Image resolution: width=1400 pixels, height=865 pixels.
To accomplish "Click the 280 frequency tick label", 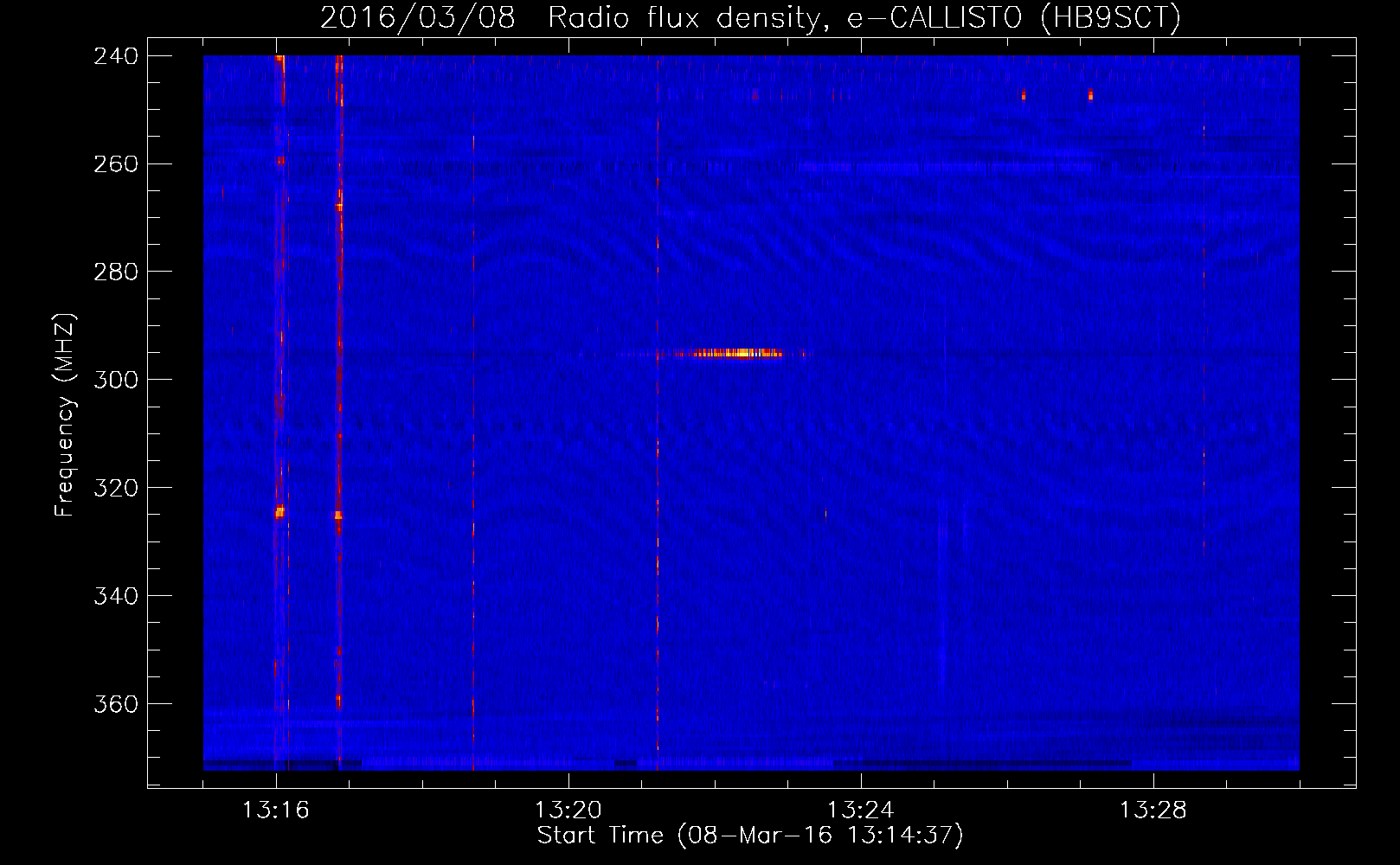I will coord(115,272).
